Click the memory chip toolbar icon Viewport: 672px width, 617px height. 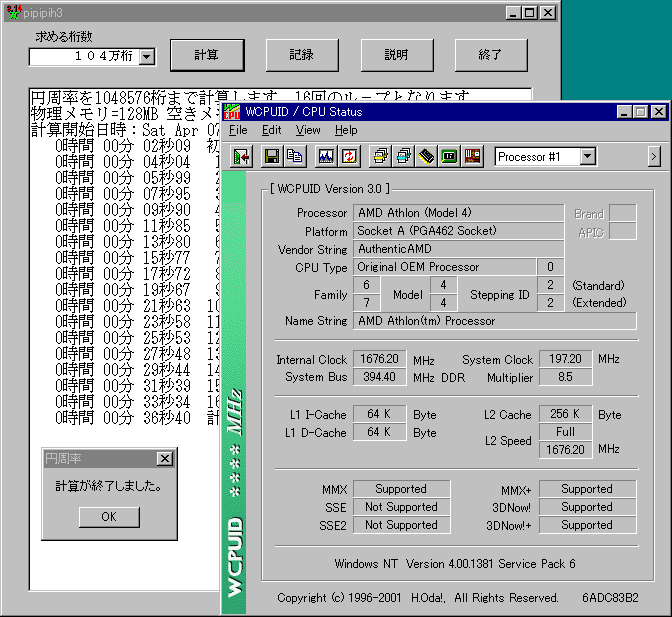(427, 157)
